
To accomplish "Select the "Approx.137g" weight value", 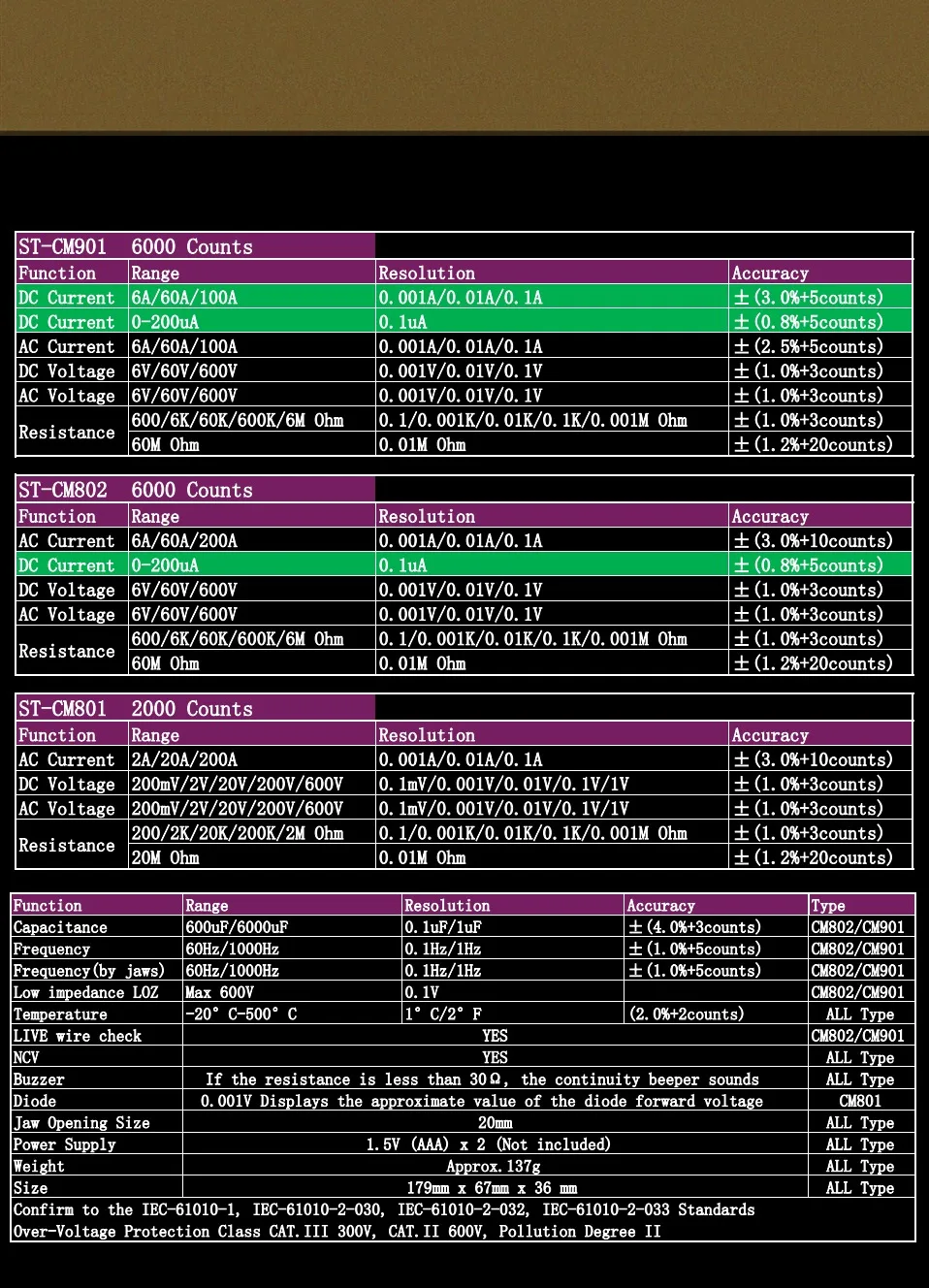I will pos(494,1167).
